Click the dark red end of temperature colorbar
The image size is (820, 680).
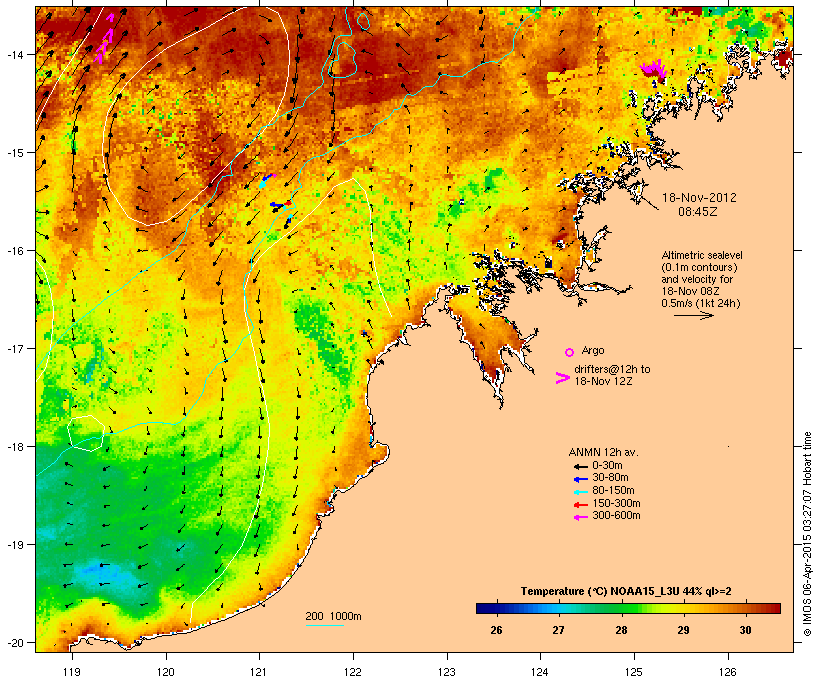[773, 608]
